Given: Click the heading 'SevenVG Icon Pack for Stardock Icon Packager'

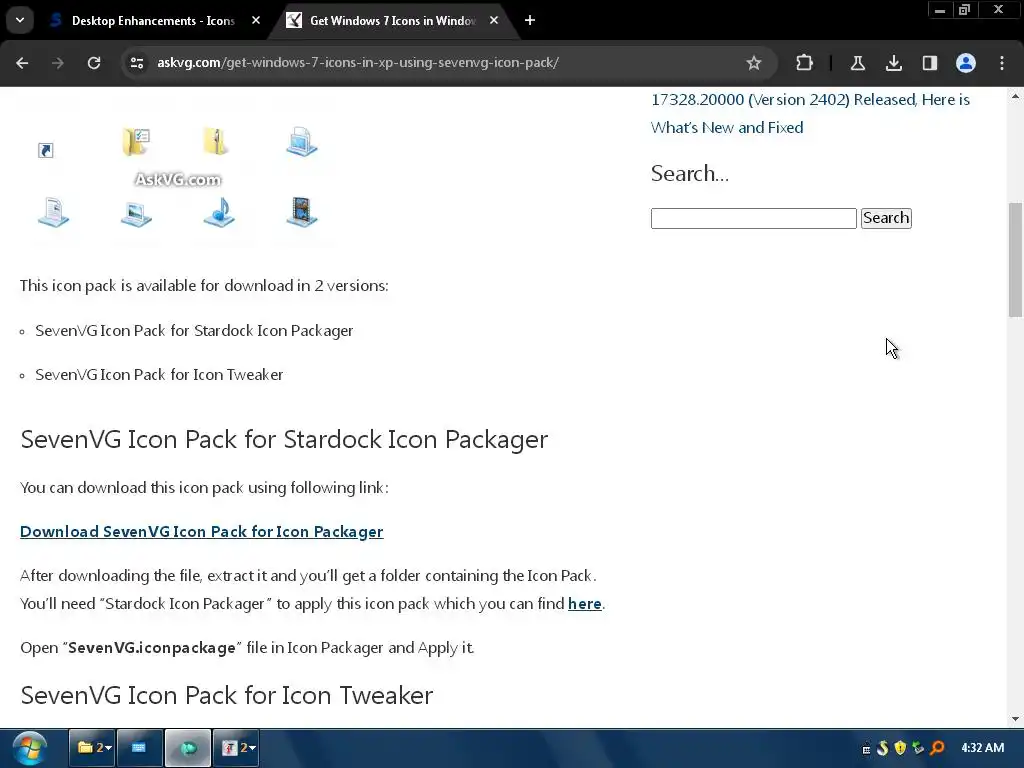Looking at the screenshot, I should click(x=284, y=440).
